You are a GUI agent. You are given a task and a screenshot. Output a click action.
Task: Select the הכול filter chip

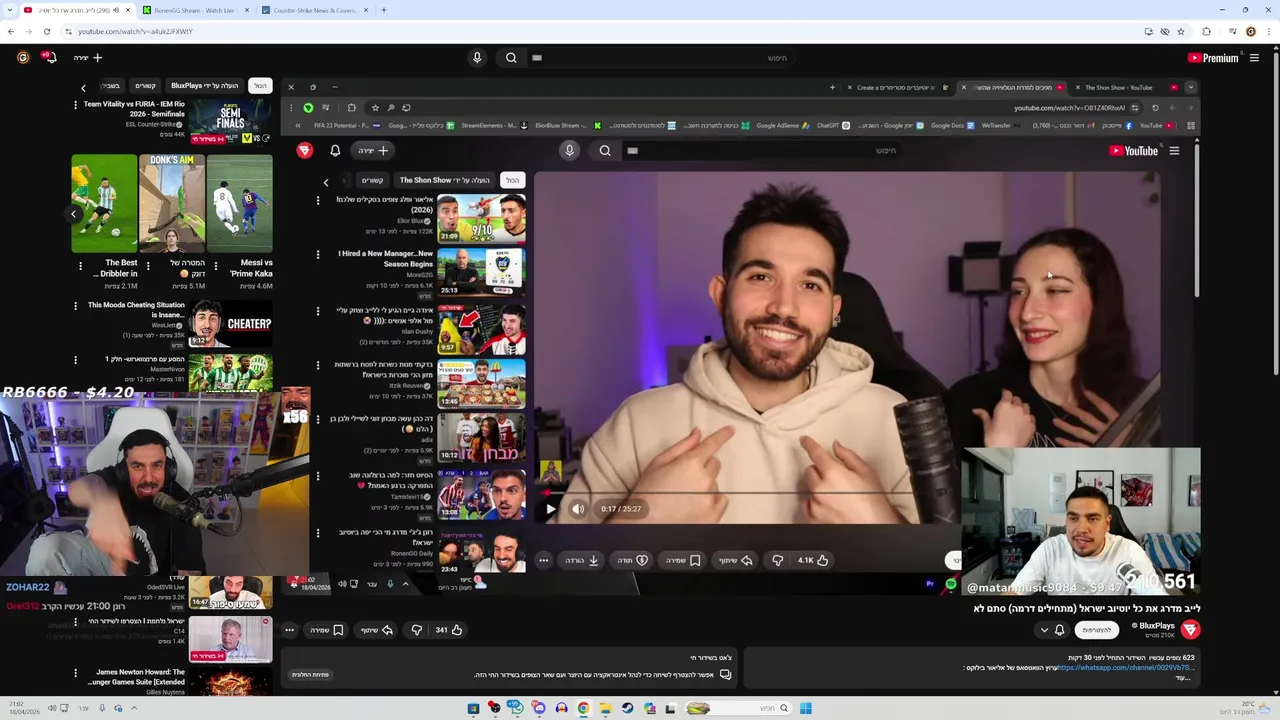click(260, 86)
